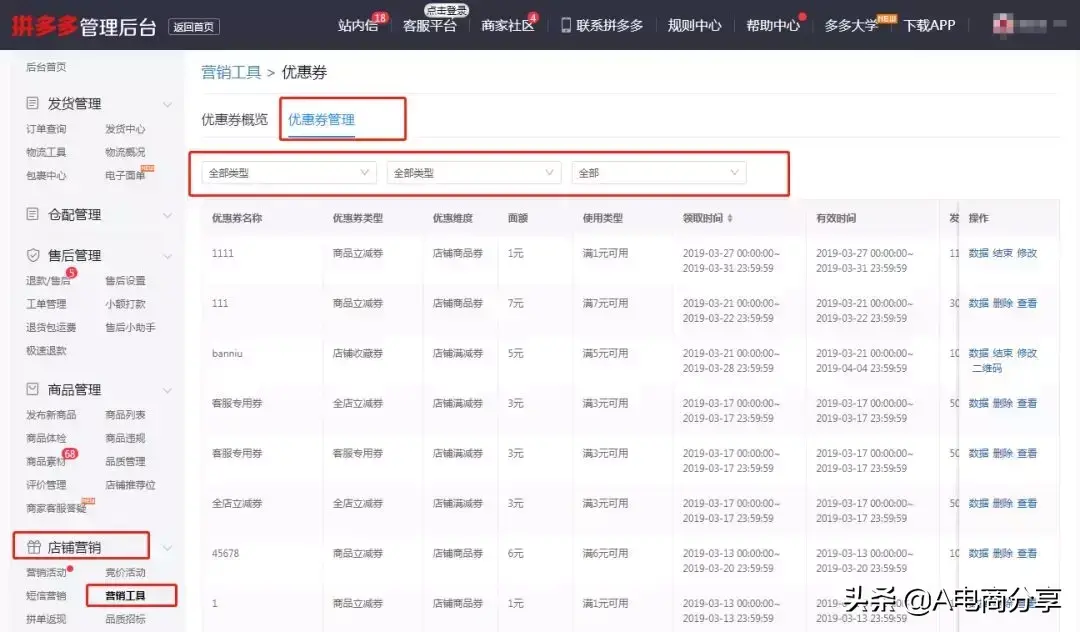
Task: Click the coupon name banniu
Action: [x=227, y=354]
